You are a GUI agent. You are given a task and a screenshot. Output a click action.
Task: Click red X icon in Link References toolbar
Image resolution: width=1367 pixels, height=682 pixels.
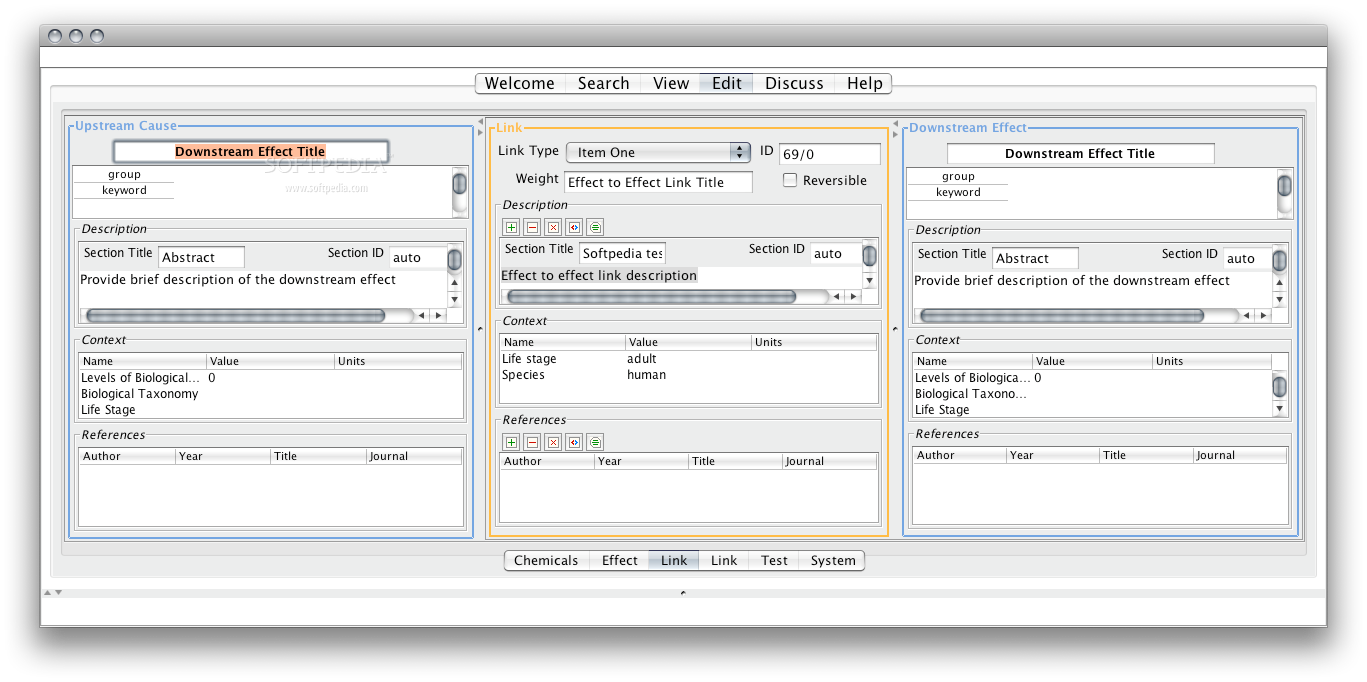553,442
